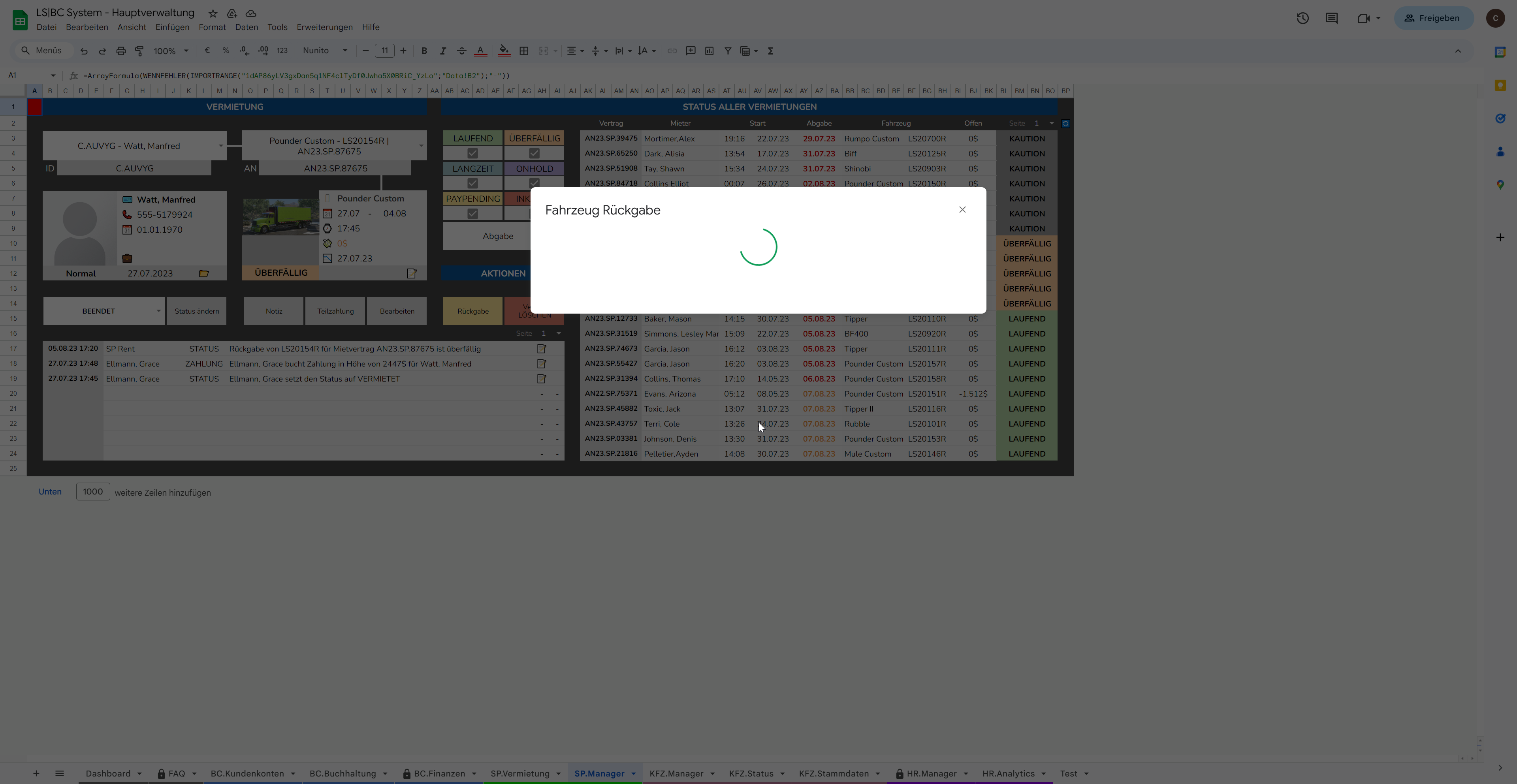The image size is (1517, 784).
Task: Click the print icon
Action: (121, 51)
